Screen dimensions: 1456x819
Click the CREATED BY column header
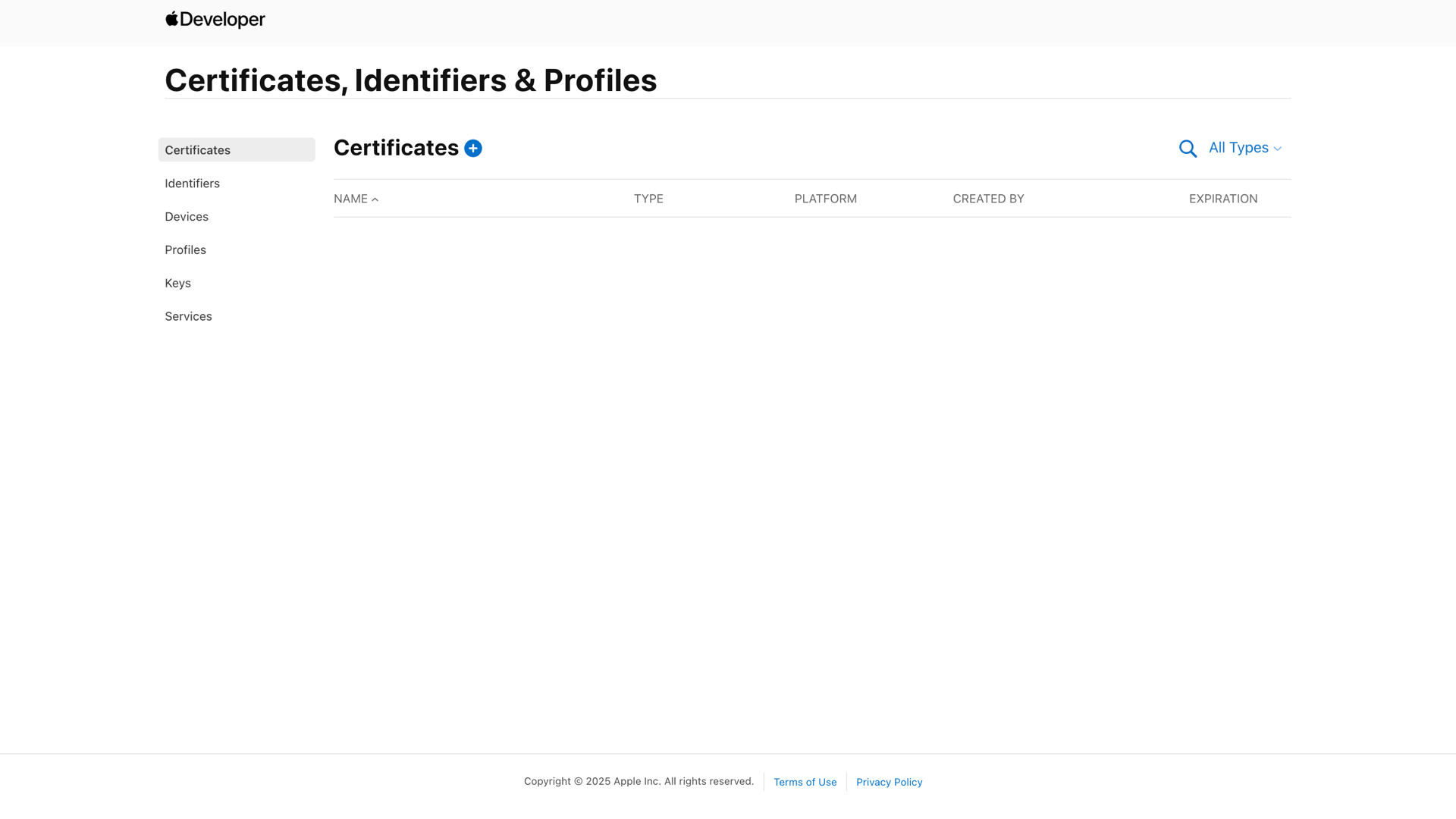pyautogui.click(x=988, y=199)
